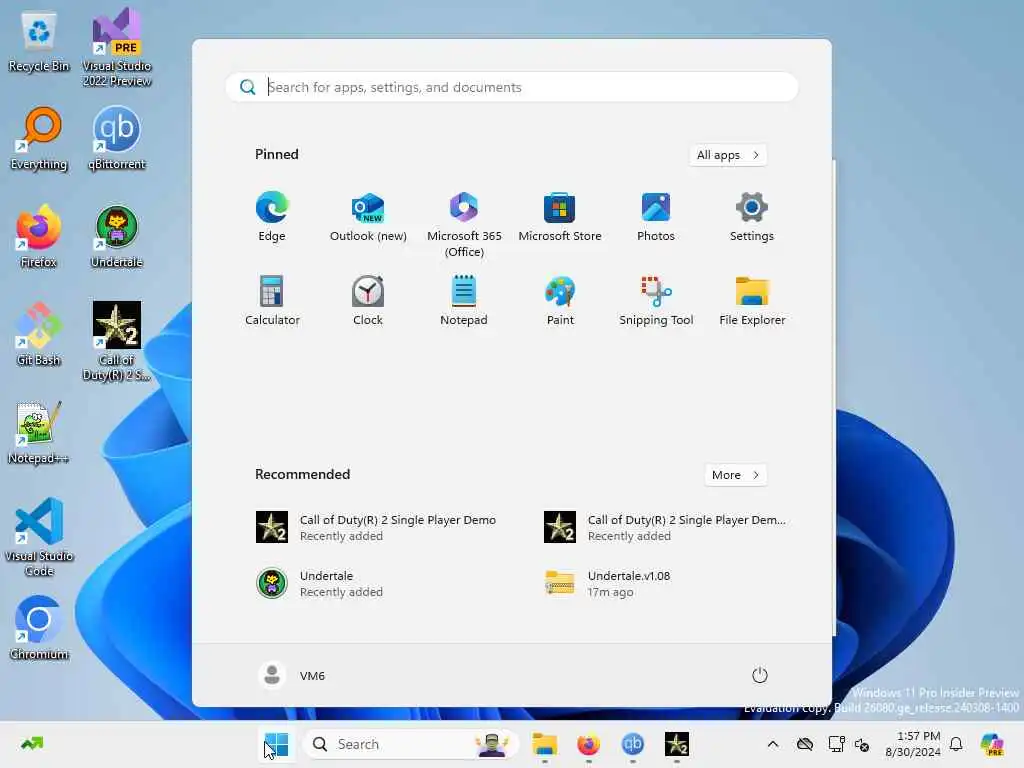Launch Outlook (new) from pinned apps
Screen dimensions: 1024x768
[x=368, y=217]
